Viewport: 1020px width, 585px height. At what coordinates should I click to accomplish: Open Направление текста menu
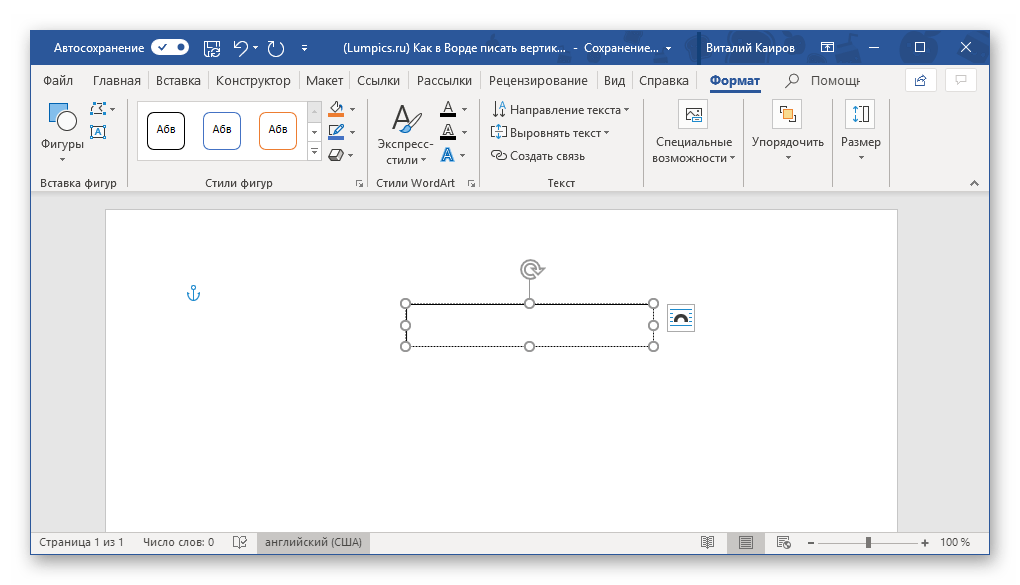[x=560, y=109]
